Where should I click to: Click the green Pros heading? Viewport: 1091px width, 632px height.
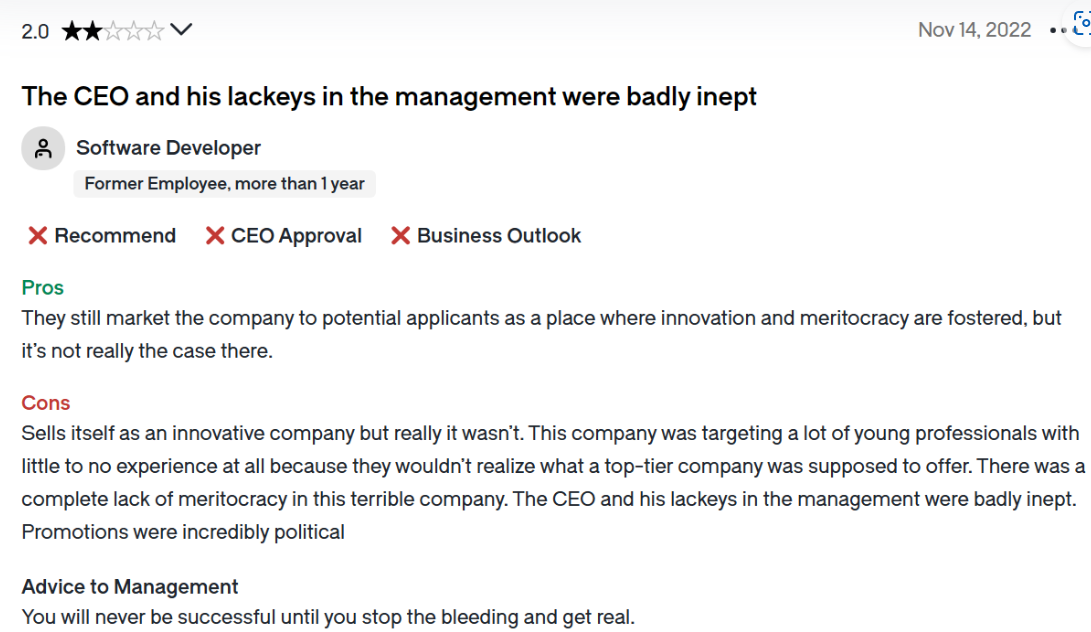(42, 287)
